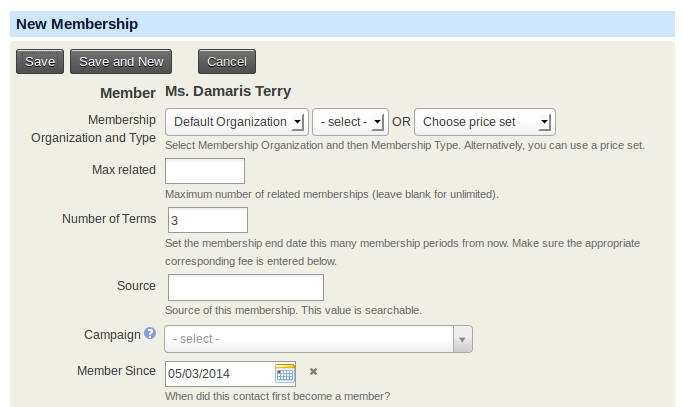Click into the Source text box

click(246, 287)
